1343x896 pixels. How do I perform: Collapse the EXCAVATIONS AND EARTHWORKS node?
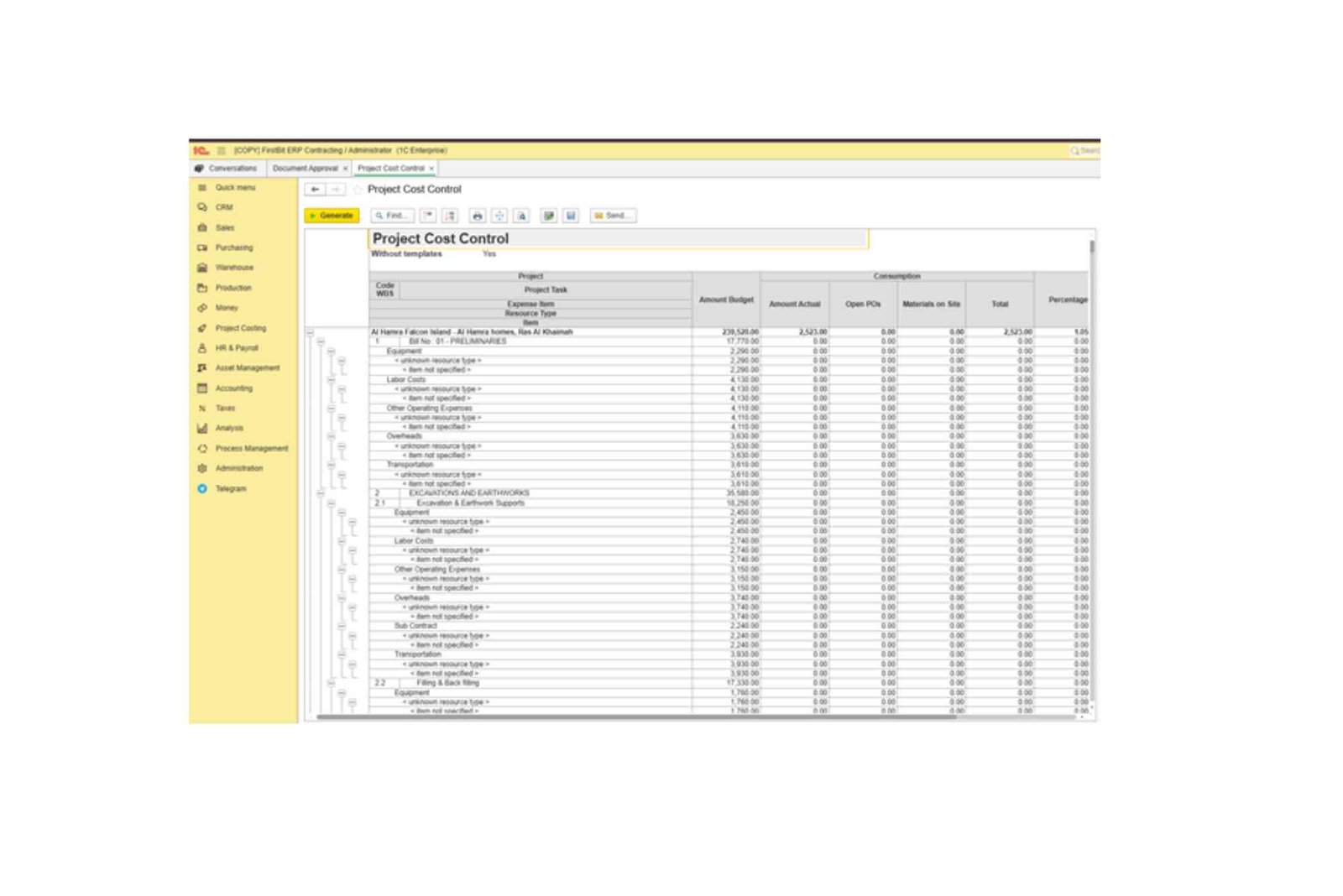321,492
